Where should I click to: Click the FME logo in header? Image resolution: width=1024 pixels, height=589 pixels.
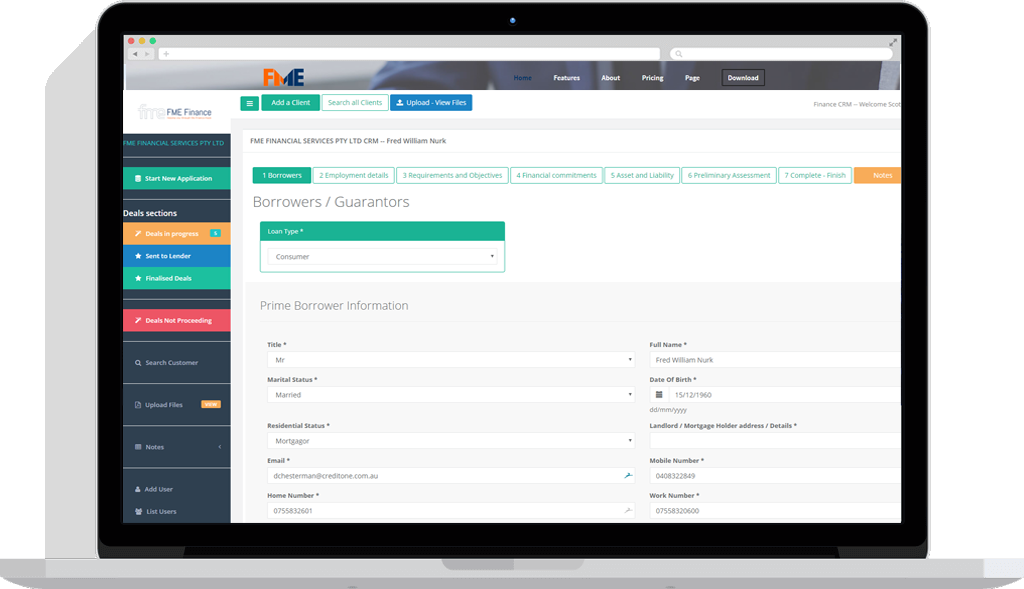[x=283, y=77]
